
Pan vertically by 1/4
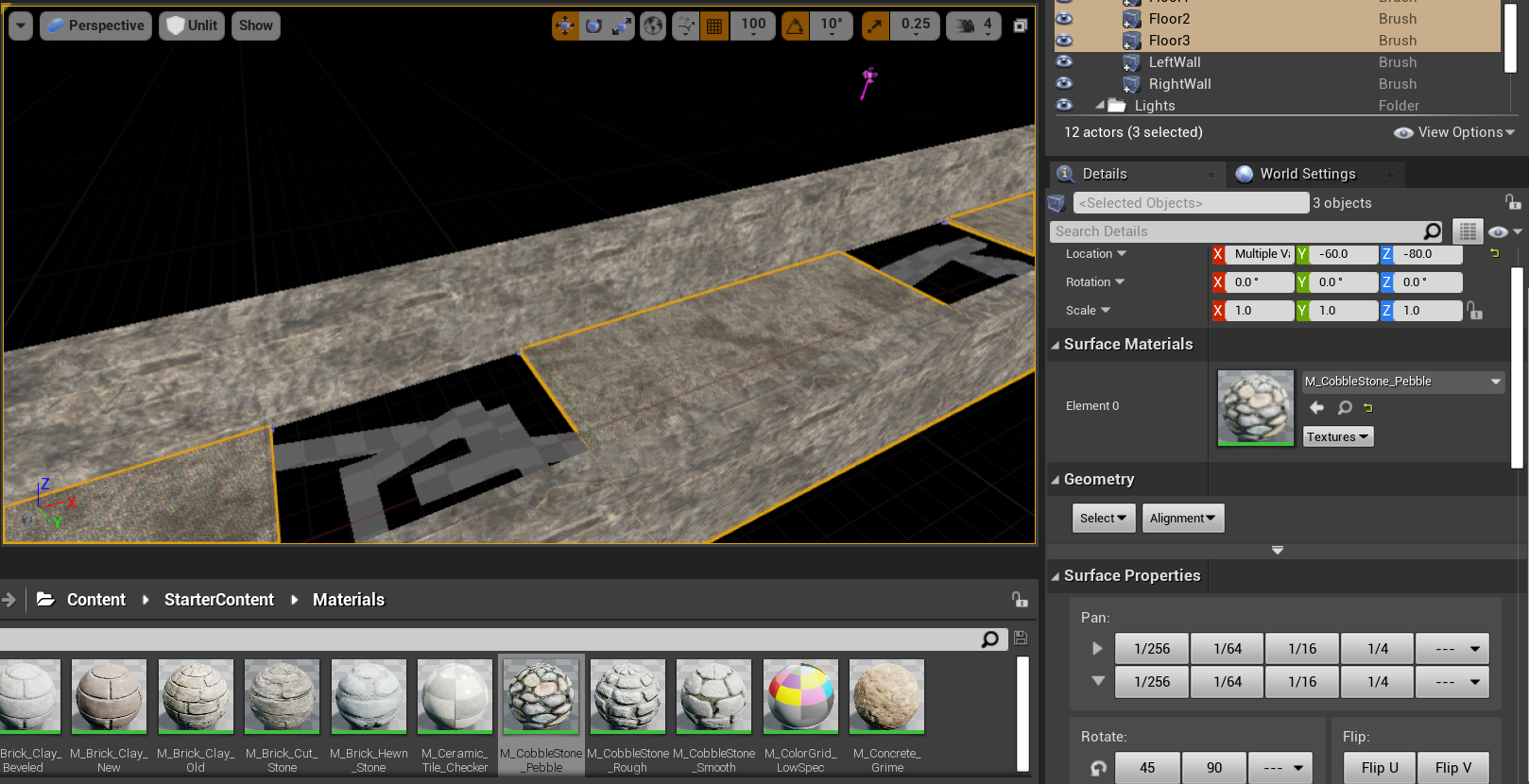coord(1378,682)
